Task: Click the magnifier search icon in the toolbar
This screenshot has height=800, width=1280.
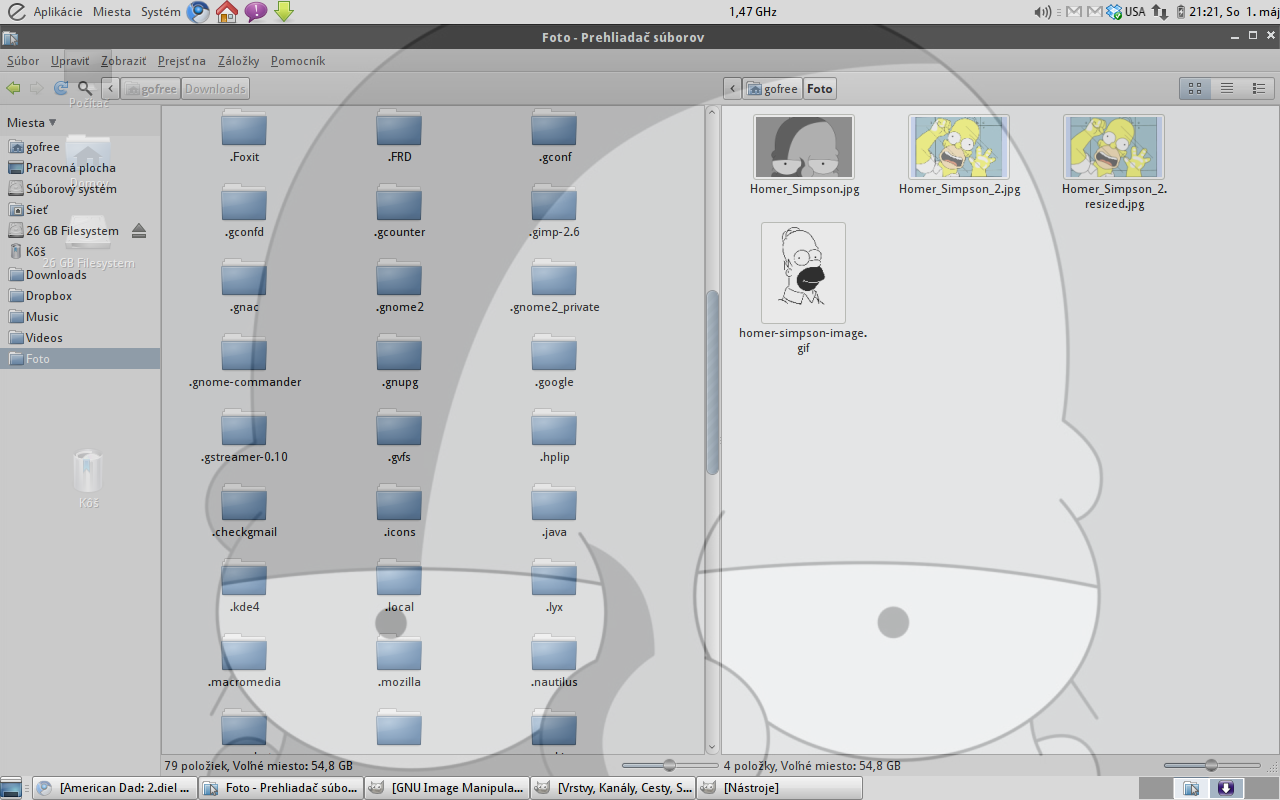Action: coord(85,88)
